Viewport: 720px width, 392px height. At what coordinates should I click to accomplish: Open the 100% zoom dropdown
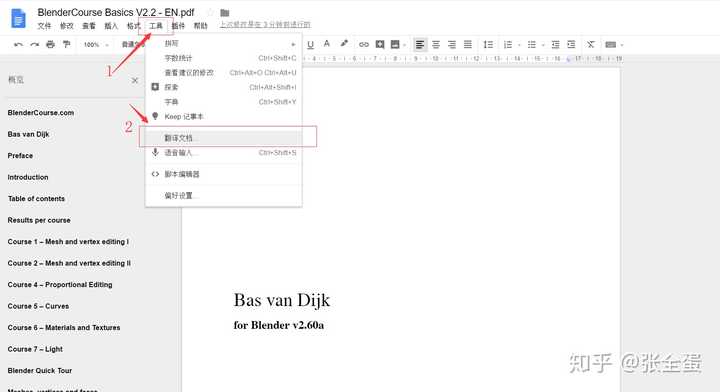96,45
